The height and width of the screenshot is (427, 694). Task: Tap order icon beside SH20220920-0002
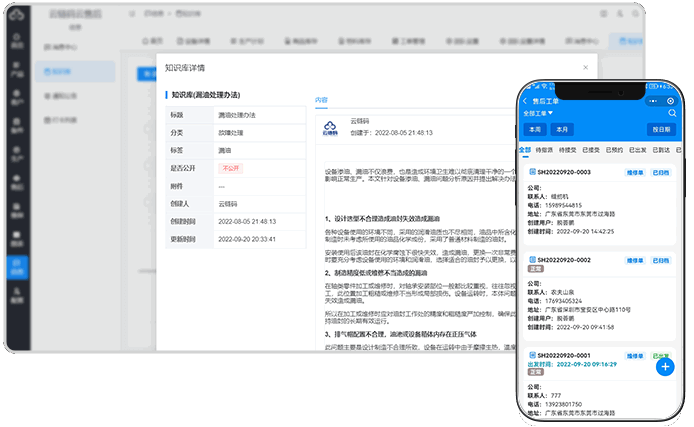(x=530, y=260)
